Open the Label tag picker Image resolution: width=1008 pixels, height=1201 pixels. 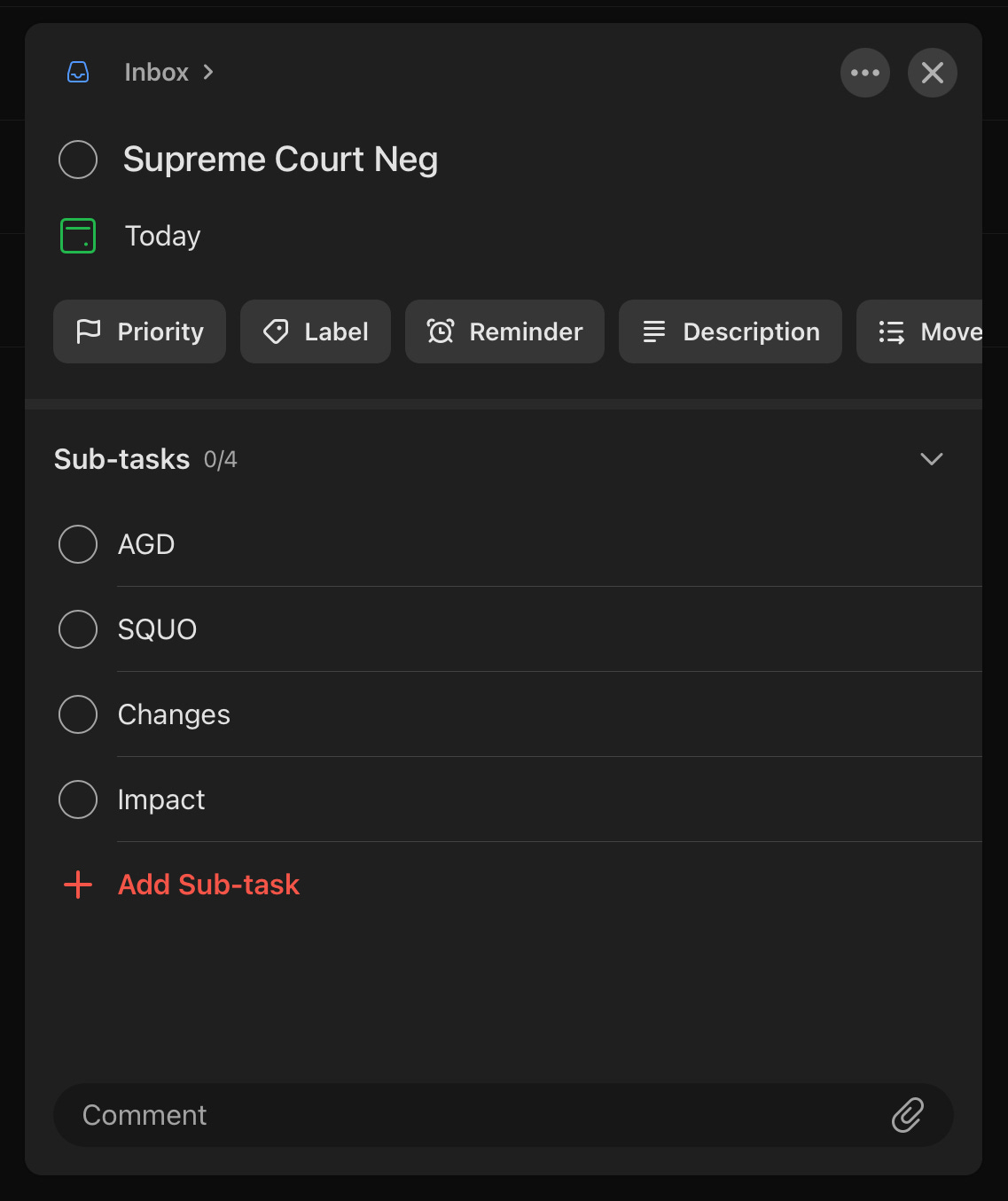[x=316, y=331]
